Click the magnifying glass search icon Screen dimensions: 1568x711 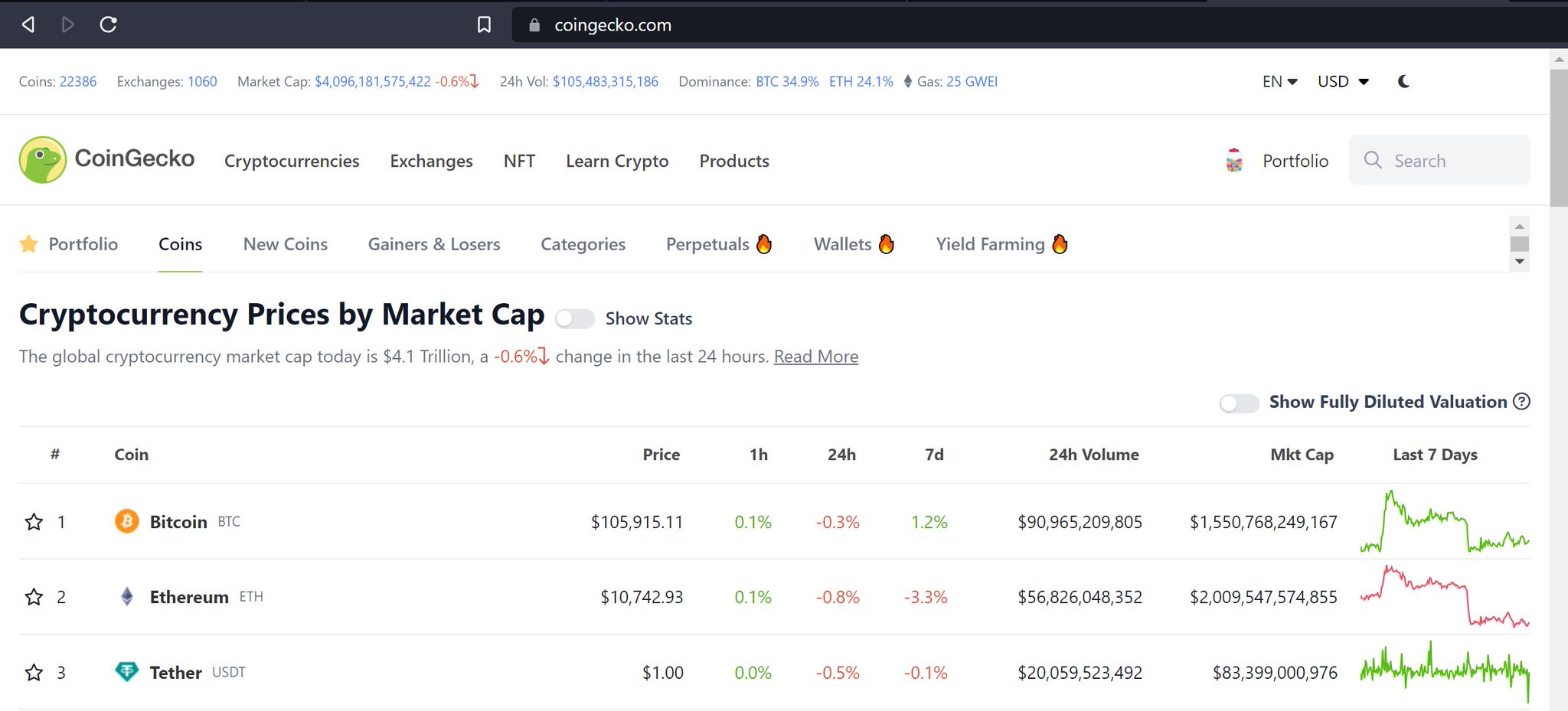[1373, 160]
